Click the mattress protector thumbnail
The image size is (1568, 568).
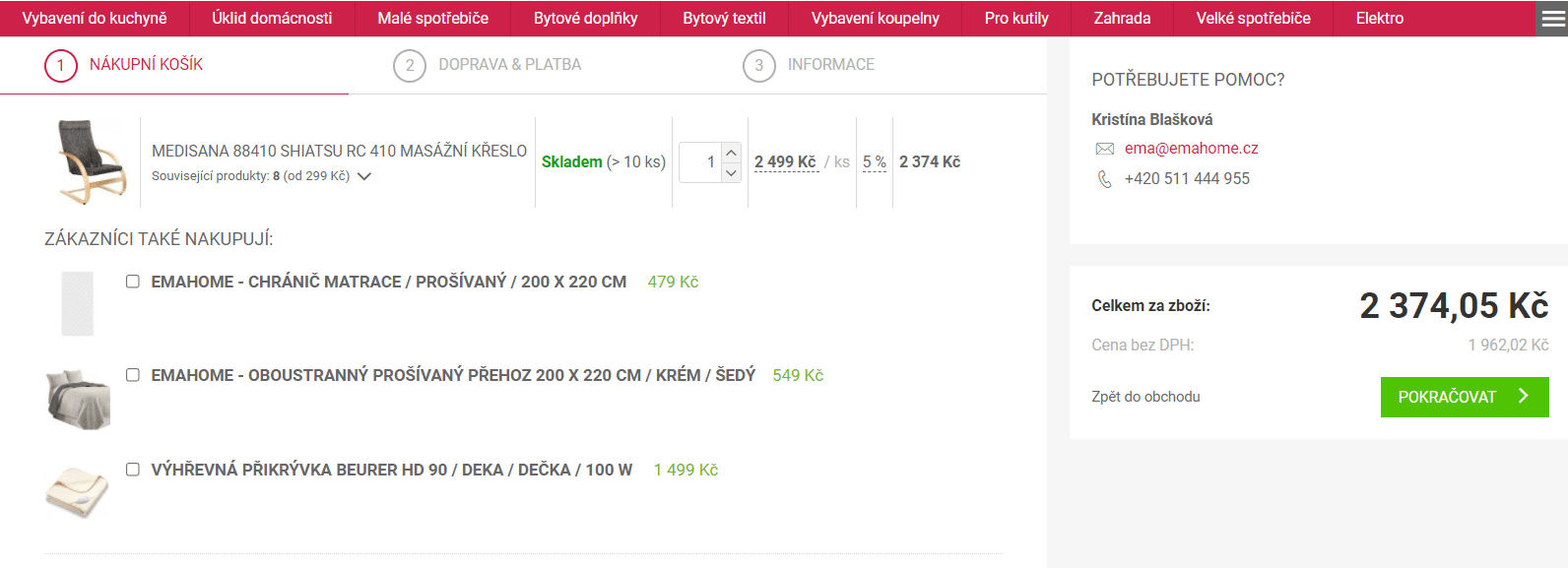pyautogui.click(x=78, y=303)
